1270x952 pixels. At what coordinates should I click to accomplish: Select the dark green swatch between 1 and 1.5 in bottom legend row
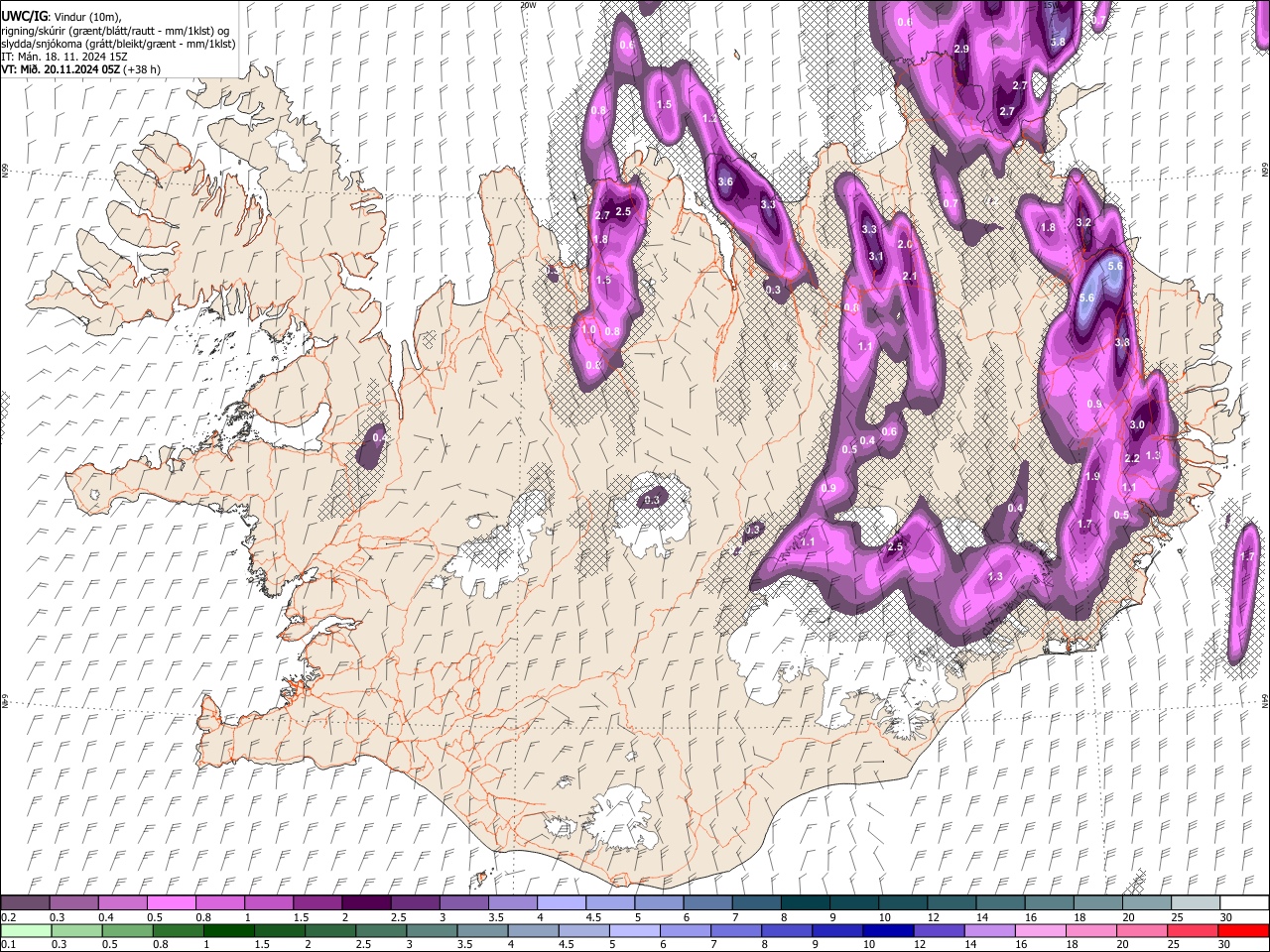point(227,930)
